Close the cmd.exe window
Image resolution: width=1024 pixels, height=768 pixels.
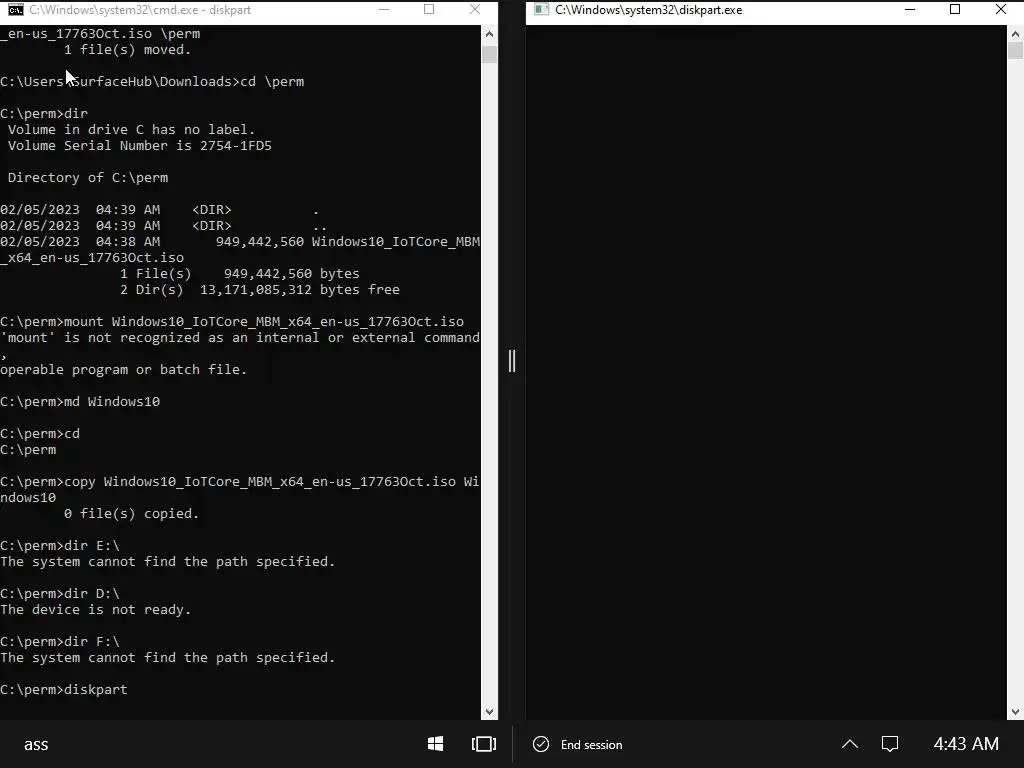coord(475,10)
